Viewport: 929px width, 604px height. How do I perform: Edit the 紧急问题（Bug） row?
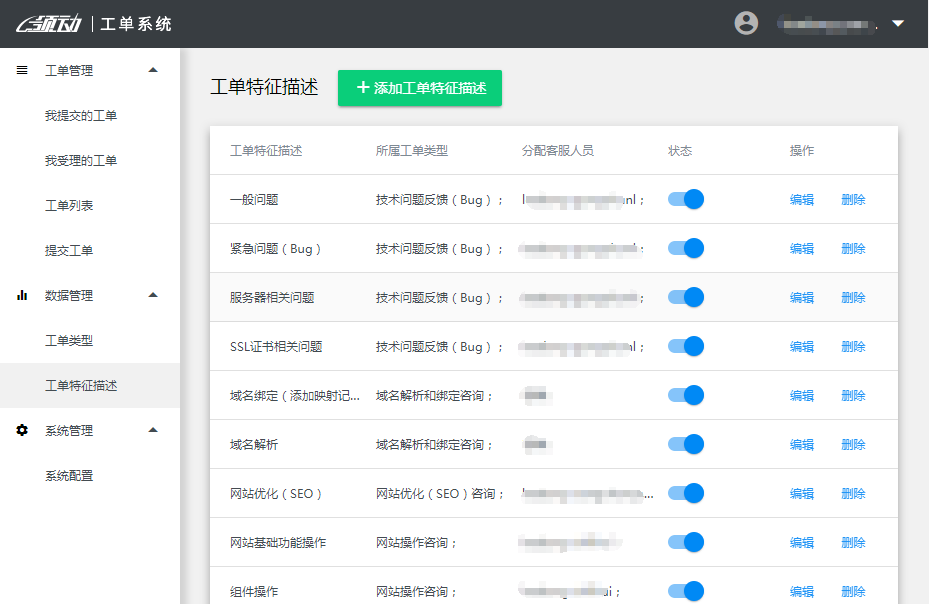[801, 248]
